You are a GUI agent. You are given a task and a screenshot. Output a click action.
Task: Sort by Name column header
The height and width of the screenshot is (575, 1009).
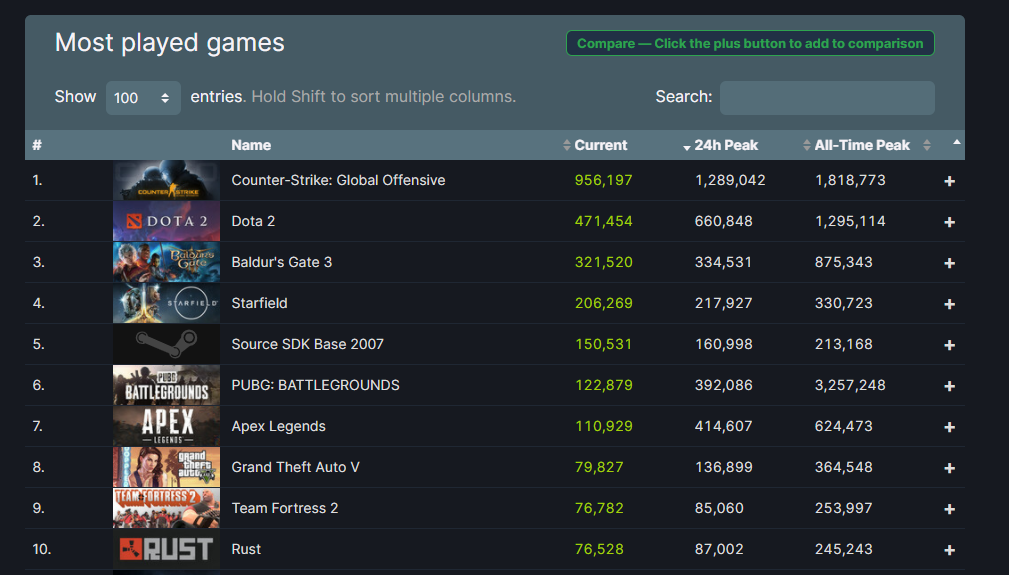pyautogui.click(x=251, y=145)
